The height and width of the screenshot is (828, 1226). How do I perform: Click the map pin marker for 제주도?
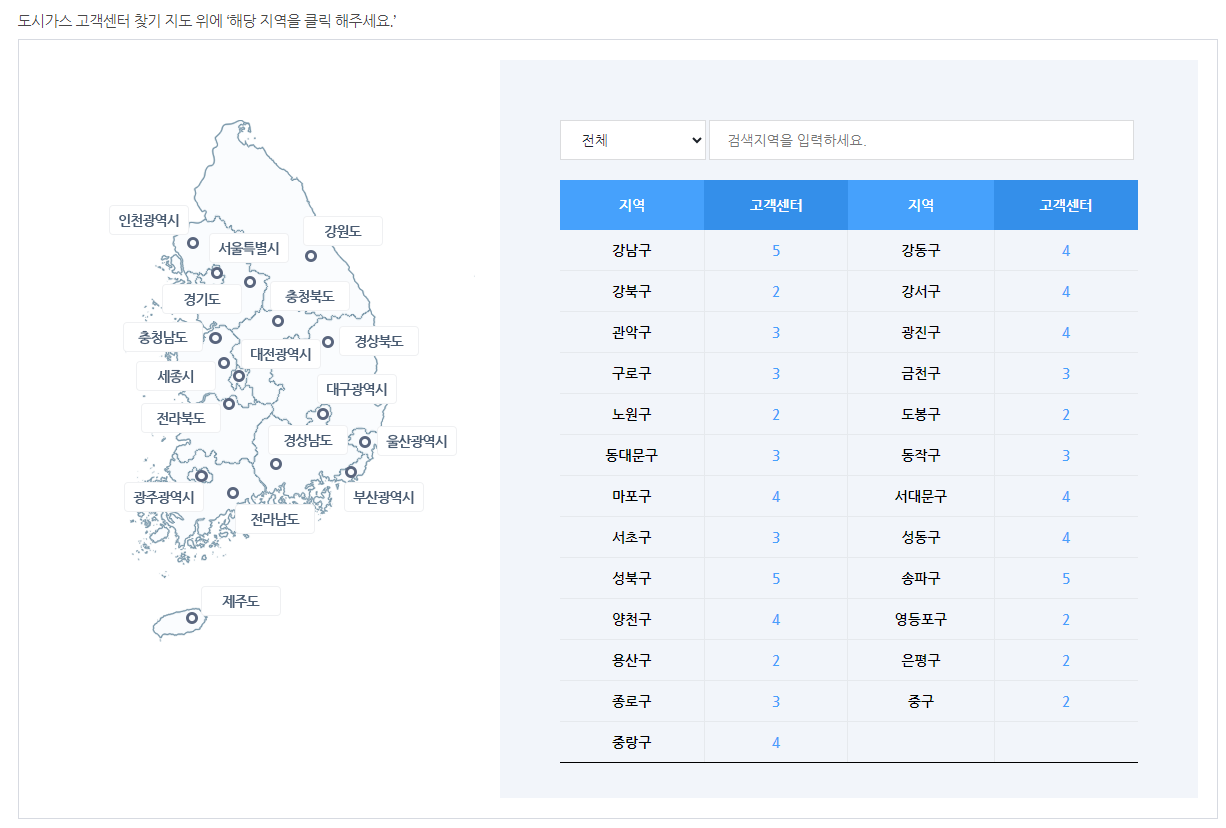click(192, 618)
